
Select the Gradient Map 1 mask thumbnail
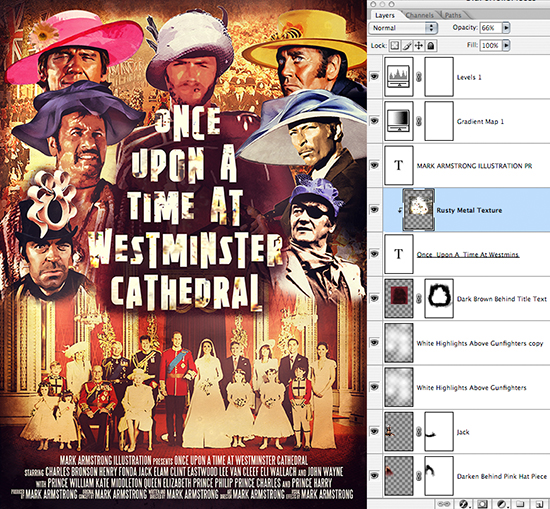tap(439, 121)
